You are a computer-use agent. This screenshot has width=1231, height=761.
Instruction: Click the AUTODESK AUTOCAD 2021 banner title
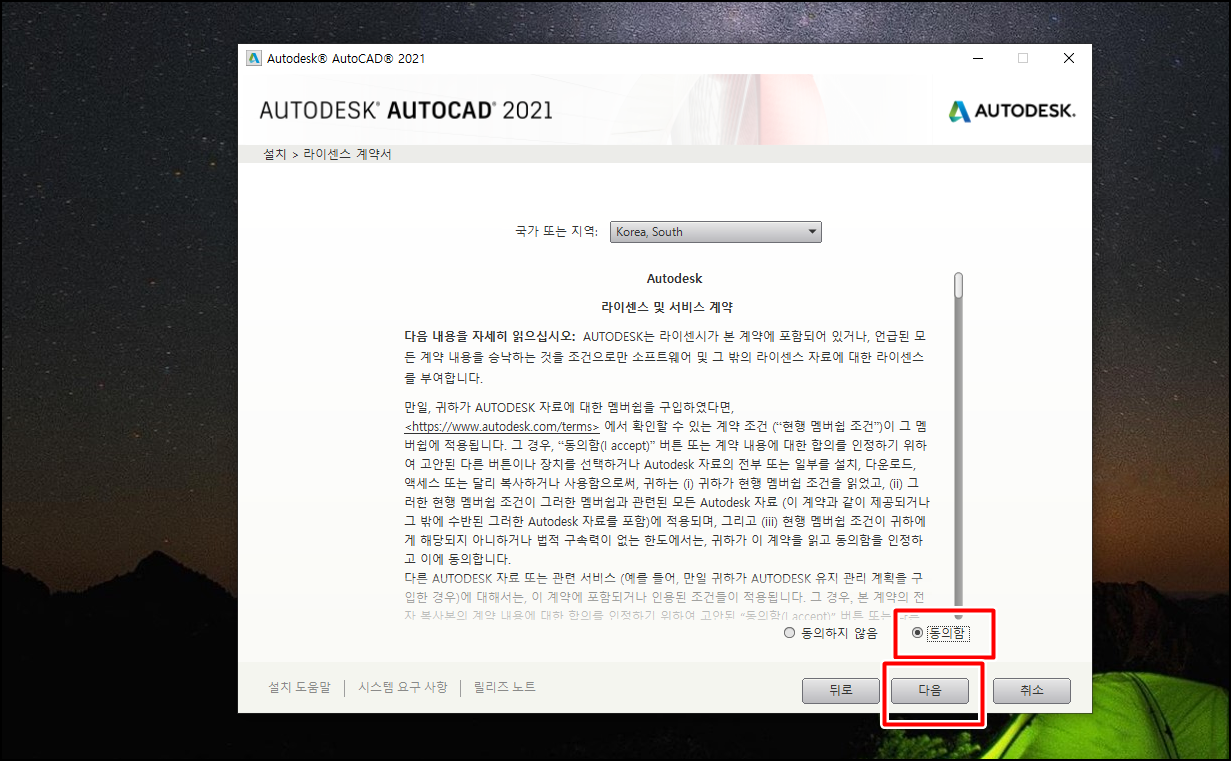(406, 110)
